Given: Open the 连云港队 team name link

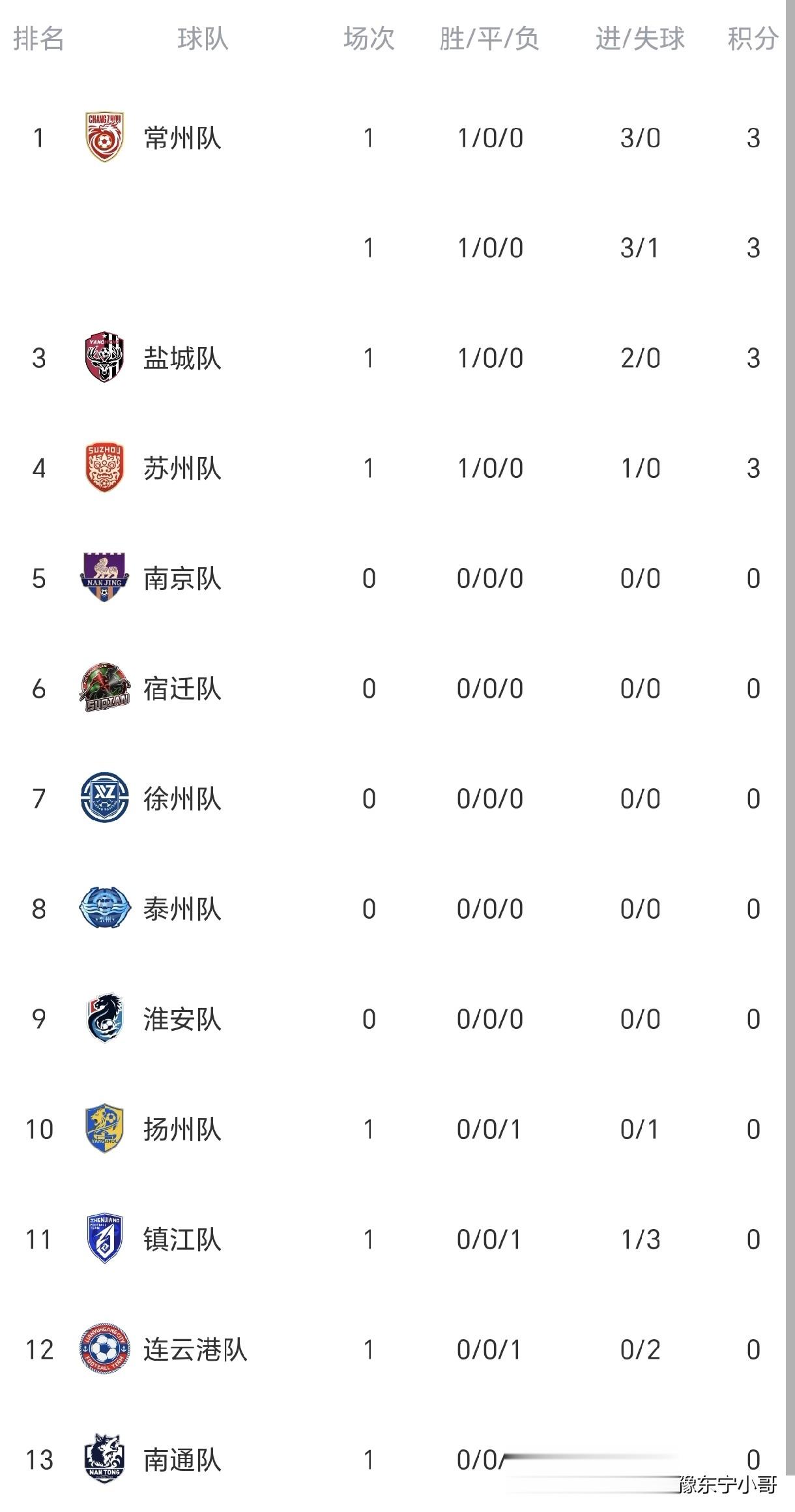Looking at the screenshot, I should point(195,1350).
